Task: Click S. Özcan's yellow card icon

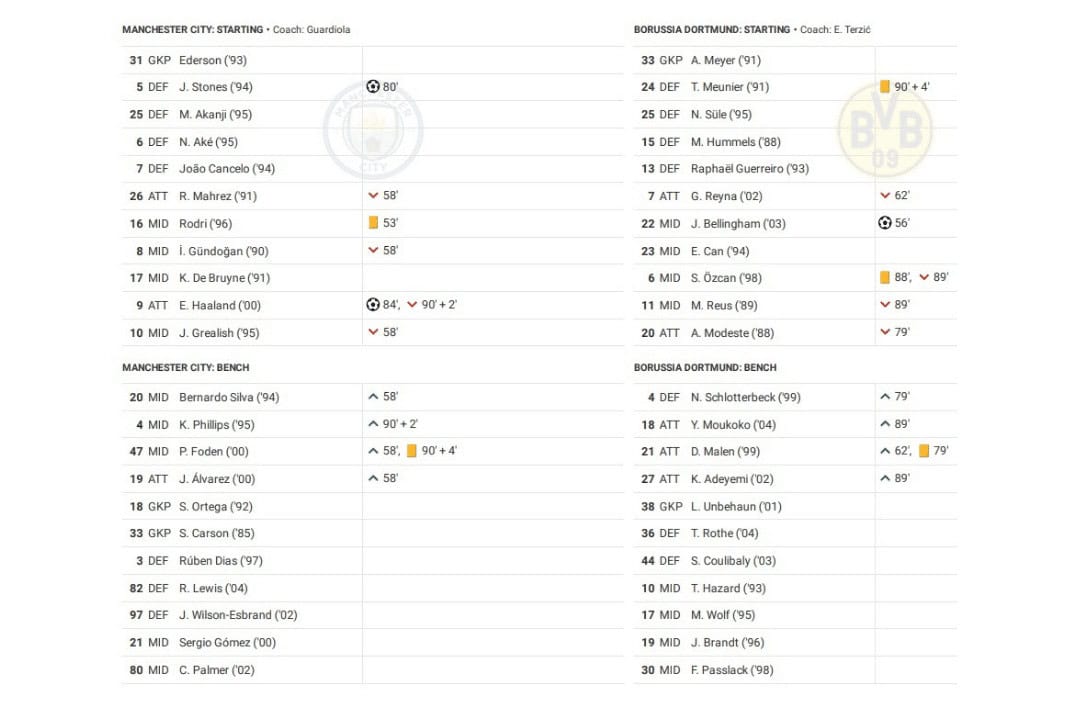Action: click(x=884, y=278)
